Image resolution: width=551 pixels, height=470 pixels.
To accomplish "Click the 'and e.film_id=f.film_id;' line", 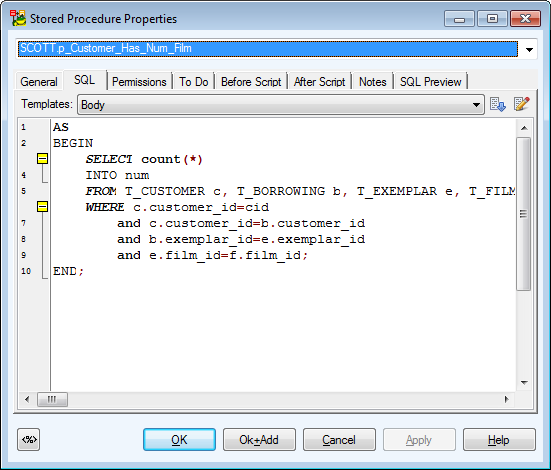I will (x=213, y=255).
